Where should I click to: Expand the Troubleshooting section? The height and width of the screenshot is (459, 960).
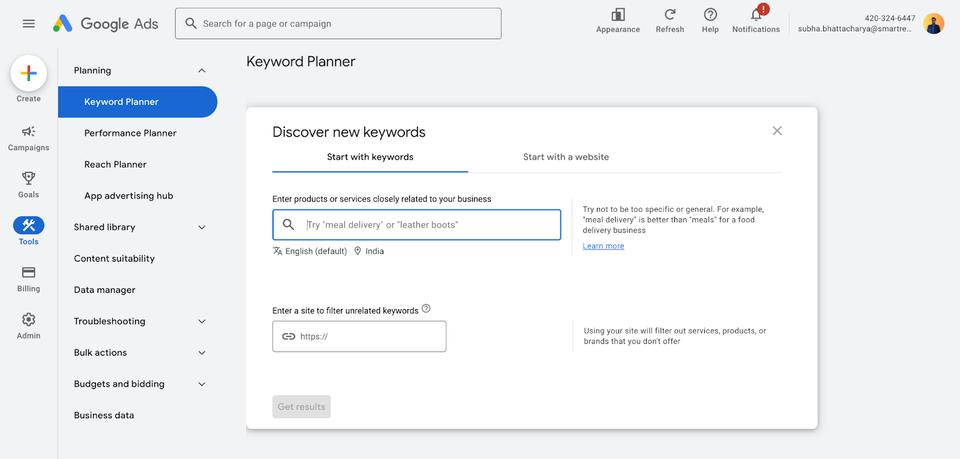coord(202,321)
